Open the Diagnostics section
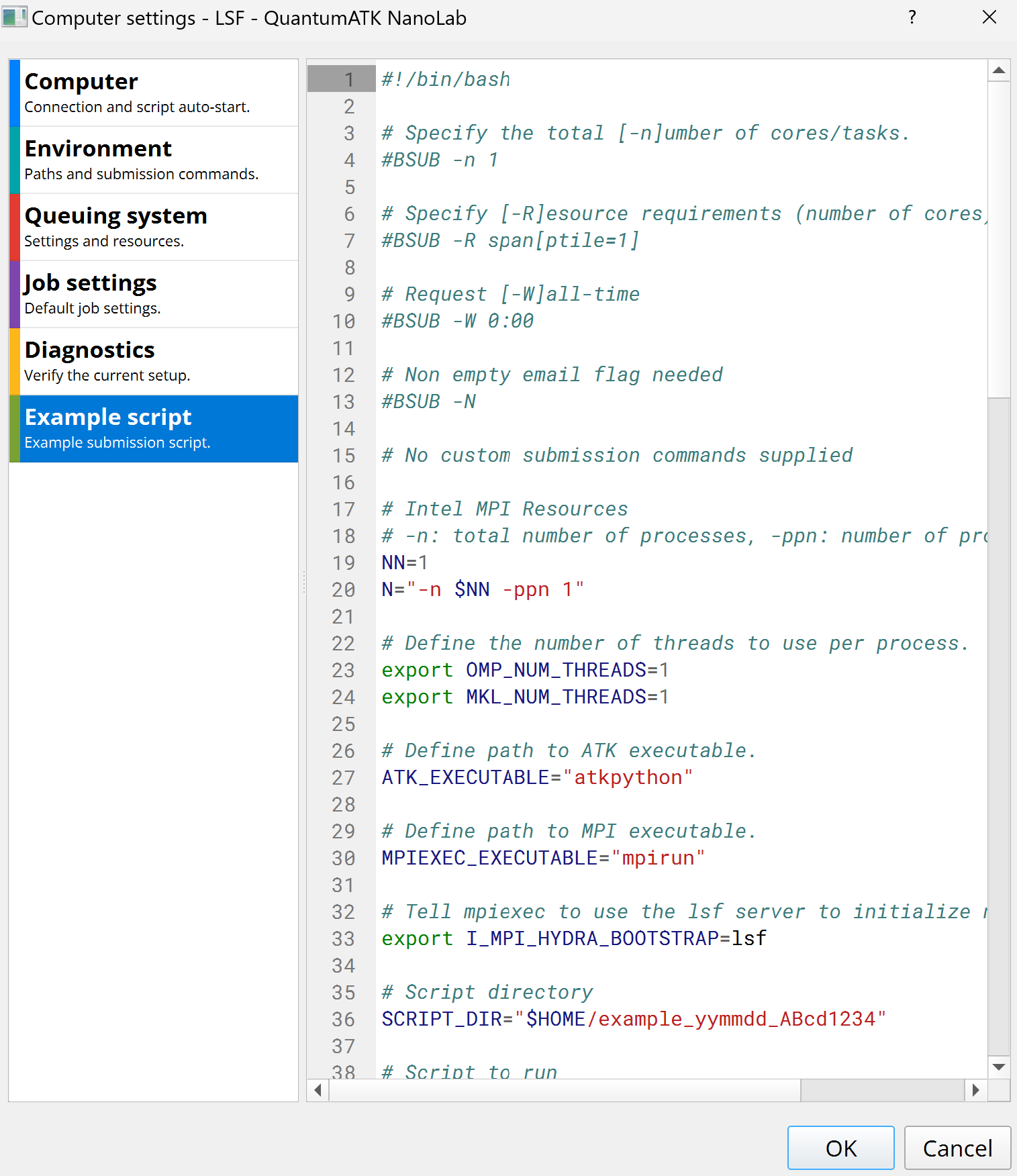The width and height of the screenshot is (1017, 1176). 154,361
